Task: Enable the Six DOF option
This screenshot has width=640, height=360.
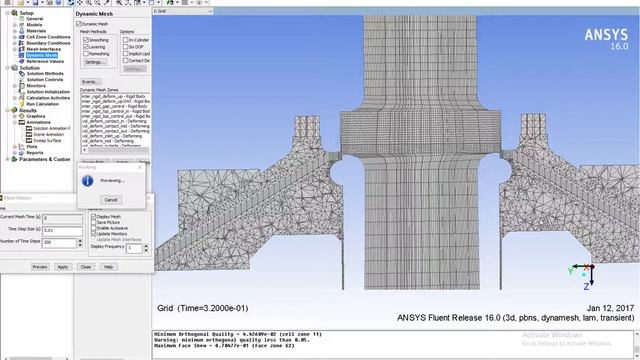Action: coord(125,47)
